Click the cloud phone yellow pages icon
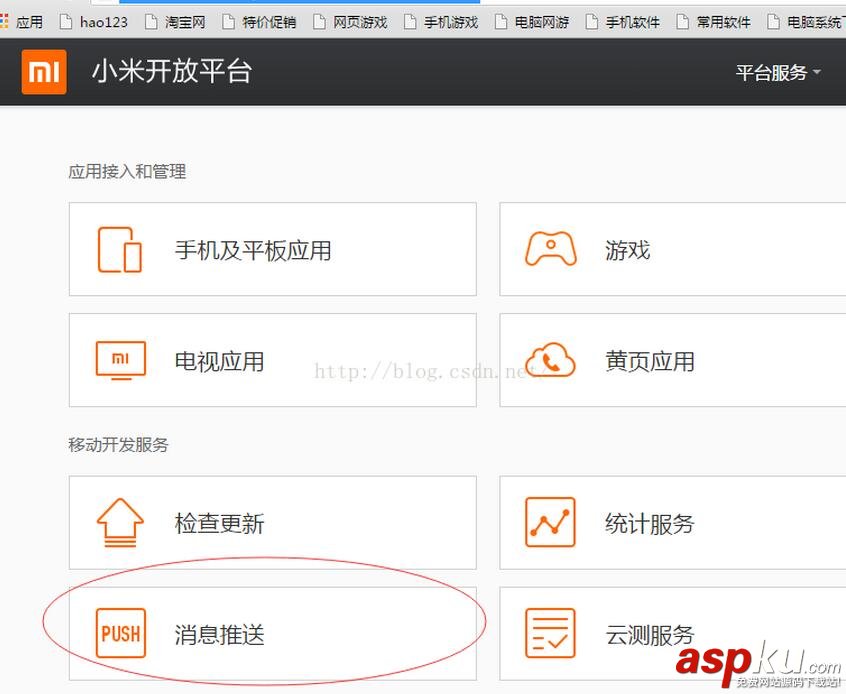Viewport: 846px width, 694px height. (550, 360)
